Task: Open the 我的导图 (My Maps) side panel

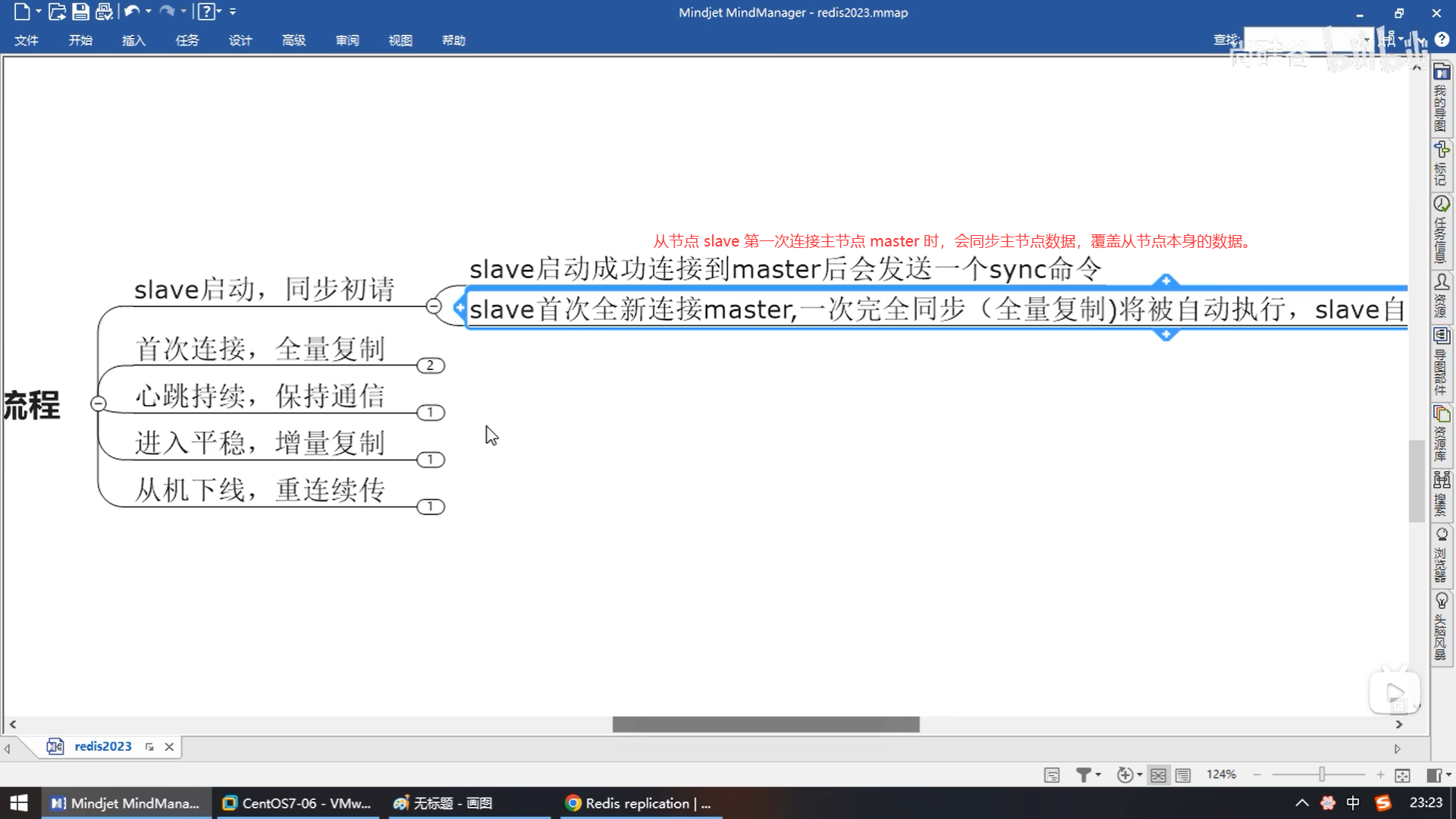Action: 1441,99
